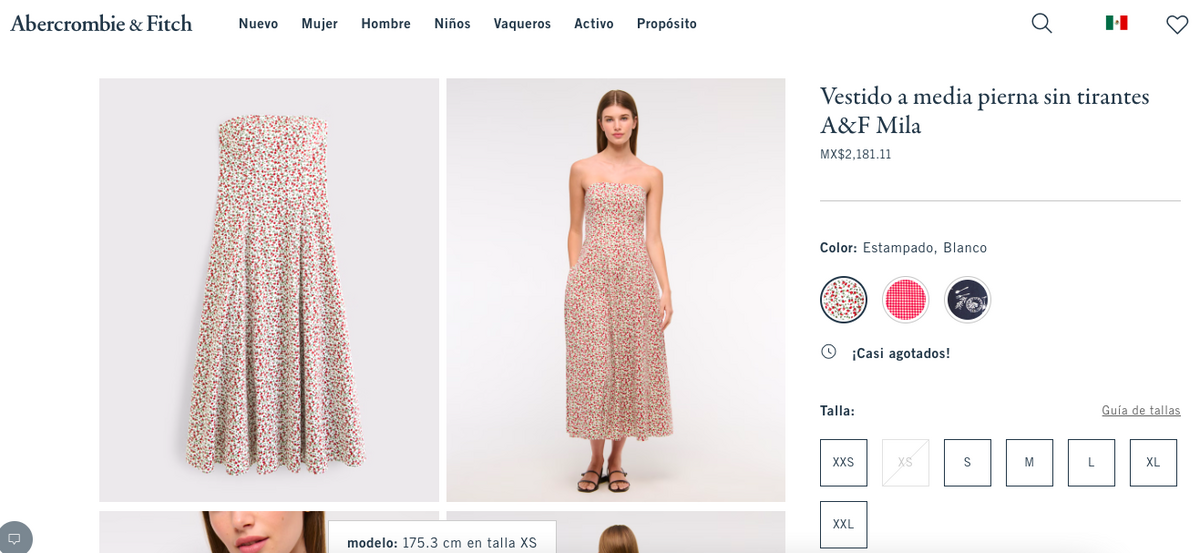Click the chat bubble icon

14,538
